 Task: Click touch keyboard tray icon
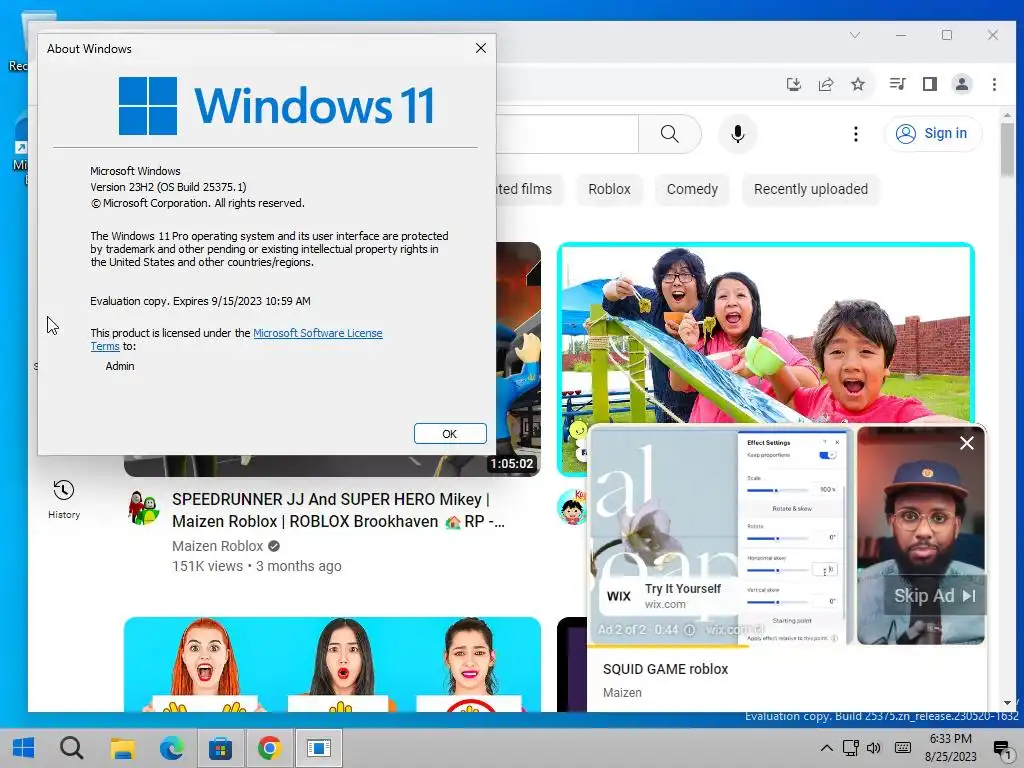(903, 748)
